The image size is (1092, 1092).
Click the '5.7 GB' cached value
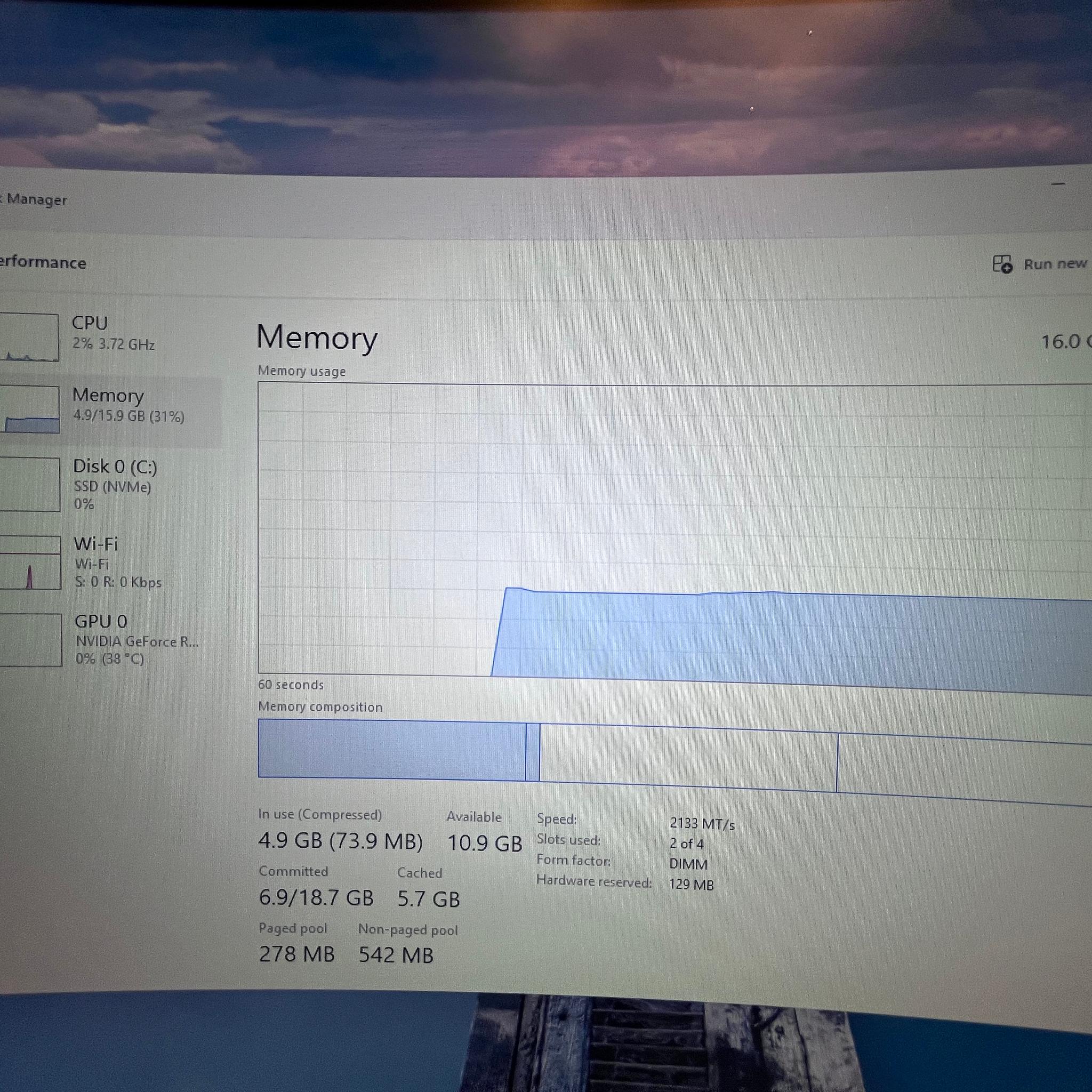(x=429, y=900)
